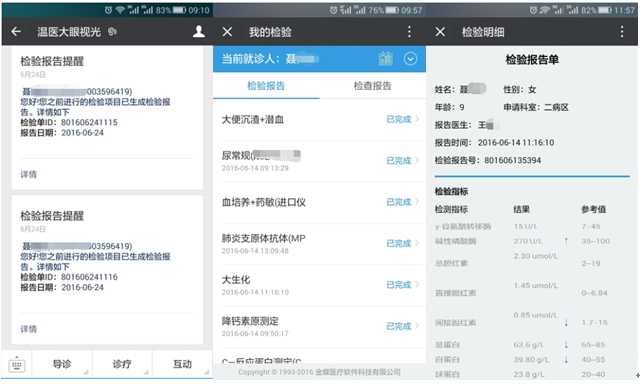The image size is (640, 384).
Task: Switch to keyboard input icon
Action: (17, 364)
